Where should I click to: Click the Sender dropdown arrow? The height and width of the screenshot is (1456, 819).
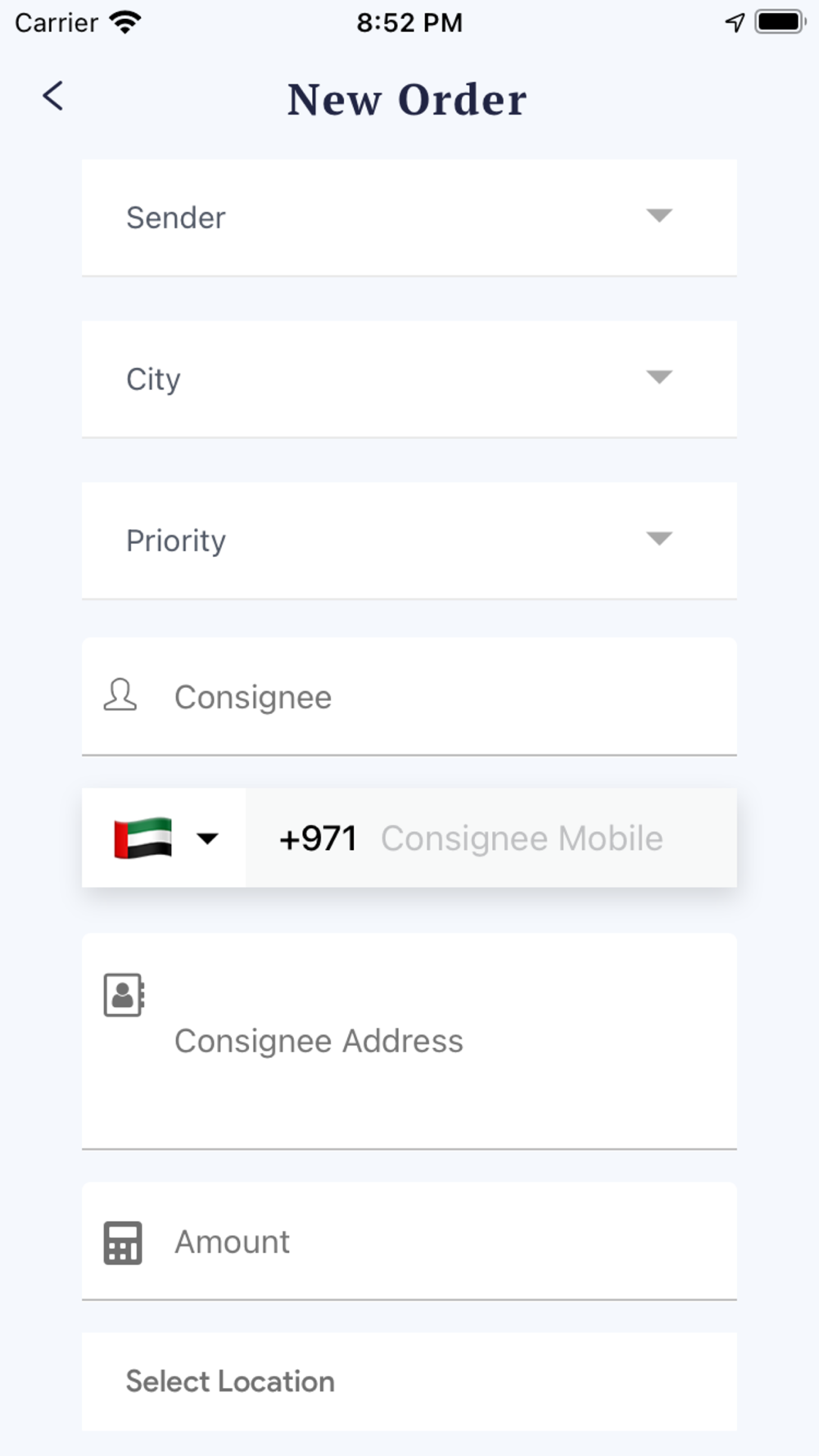tap(659, 215)
